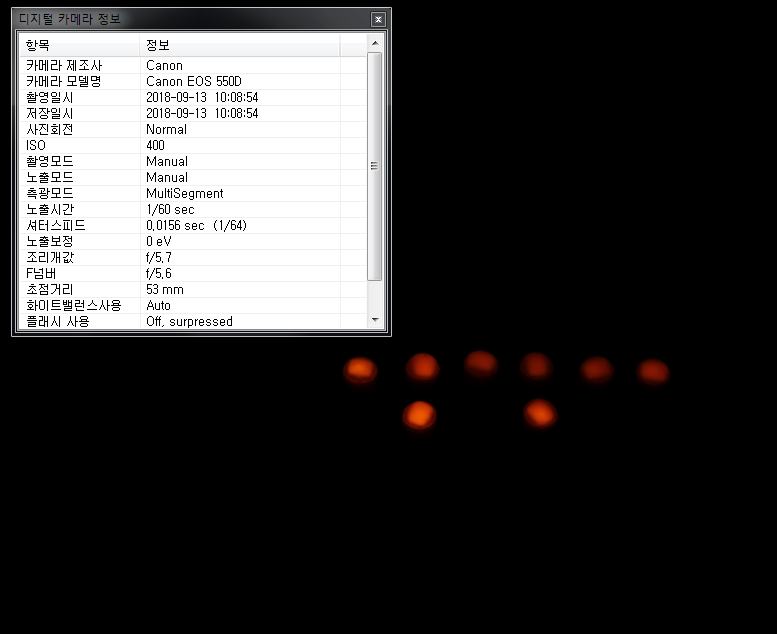Viewport: 777px width, 634px height.
Task: Click the 0.0156 sec (1/64) value
Action: point(196,226)
